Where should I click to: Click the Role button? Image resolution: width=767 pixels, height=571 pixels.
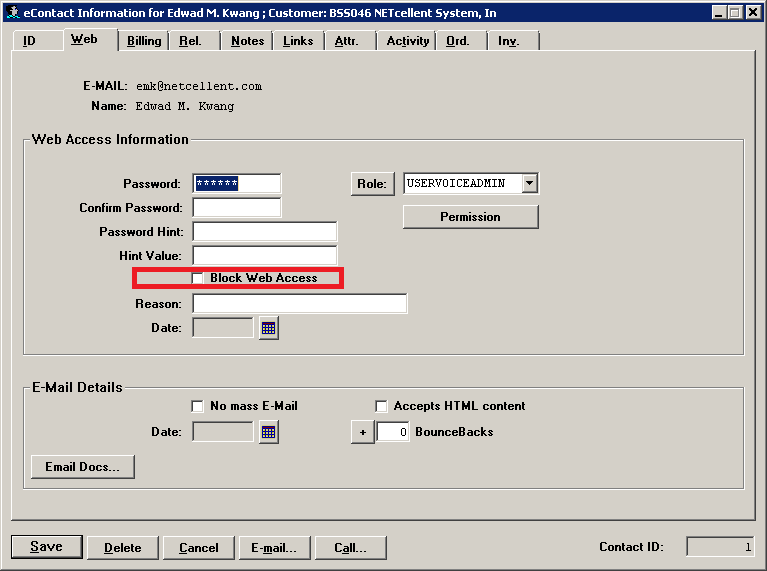pyautogui.click(x=372, y=184)
